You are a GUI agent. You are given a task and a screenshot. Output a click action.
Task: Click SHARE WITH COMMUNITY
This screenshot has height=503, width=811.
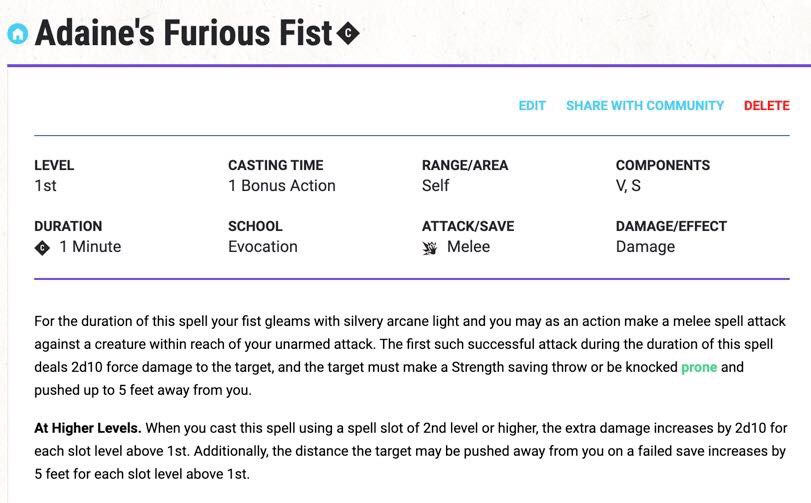[x=644, y=106]
